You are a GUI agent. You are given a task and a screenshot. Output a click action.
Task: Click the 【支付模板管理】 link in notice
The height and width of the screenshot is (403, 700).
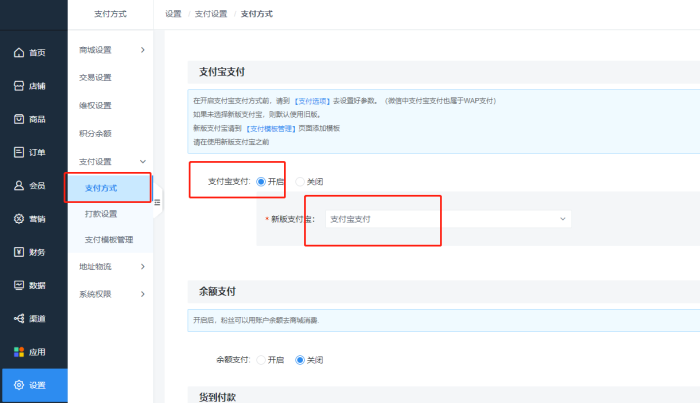click(271, 129)
